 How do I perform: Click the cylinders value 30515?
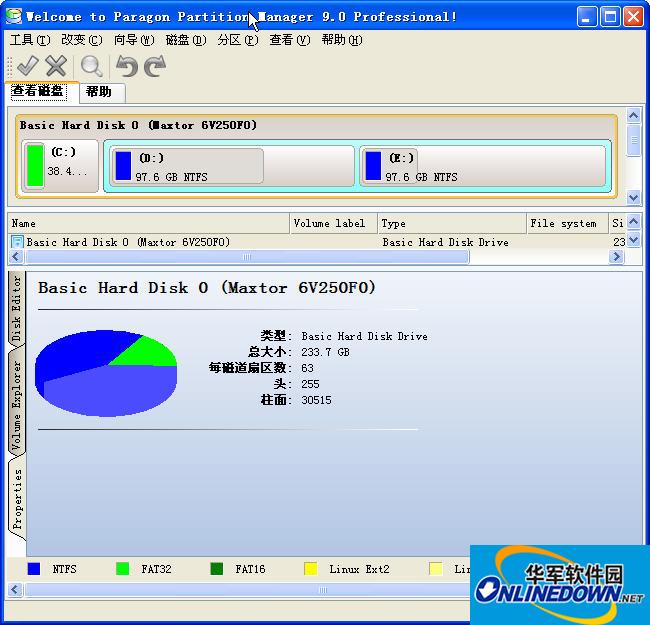pos(316,400)
